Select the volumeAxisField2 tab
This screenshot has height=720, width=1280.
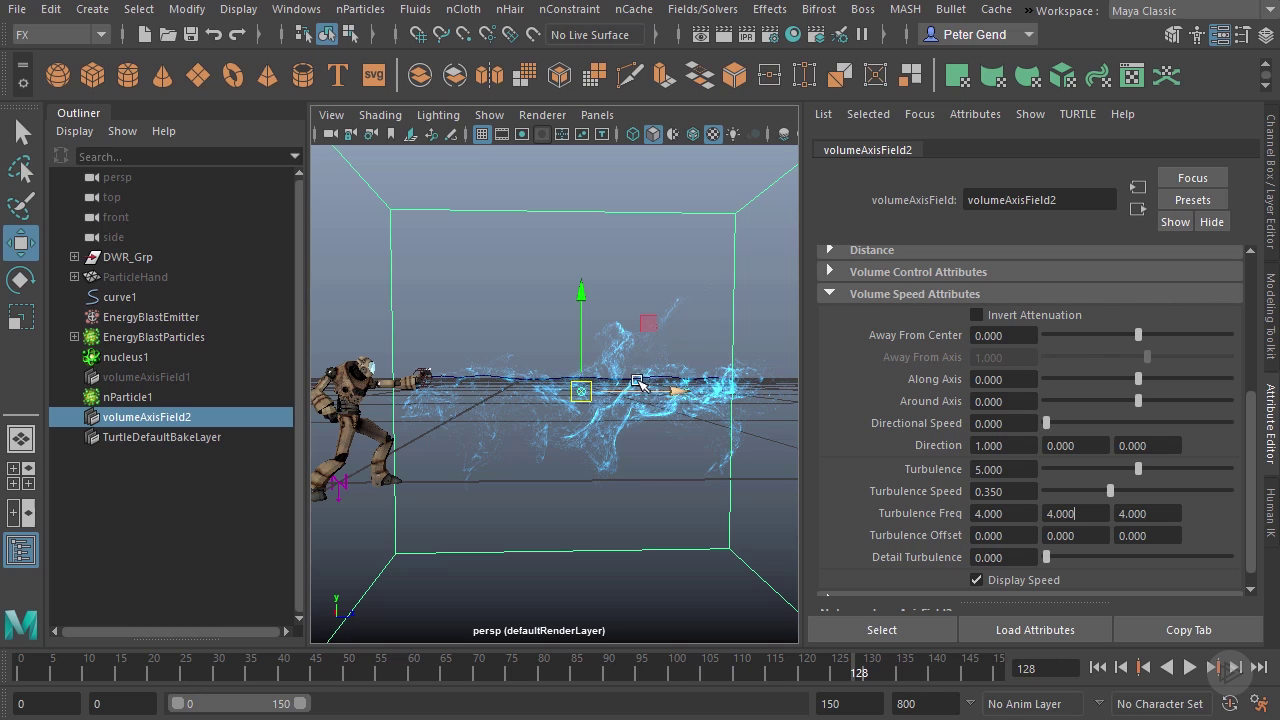coord(867,150)
